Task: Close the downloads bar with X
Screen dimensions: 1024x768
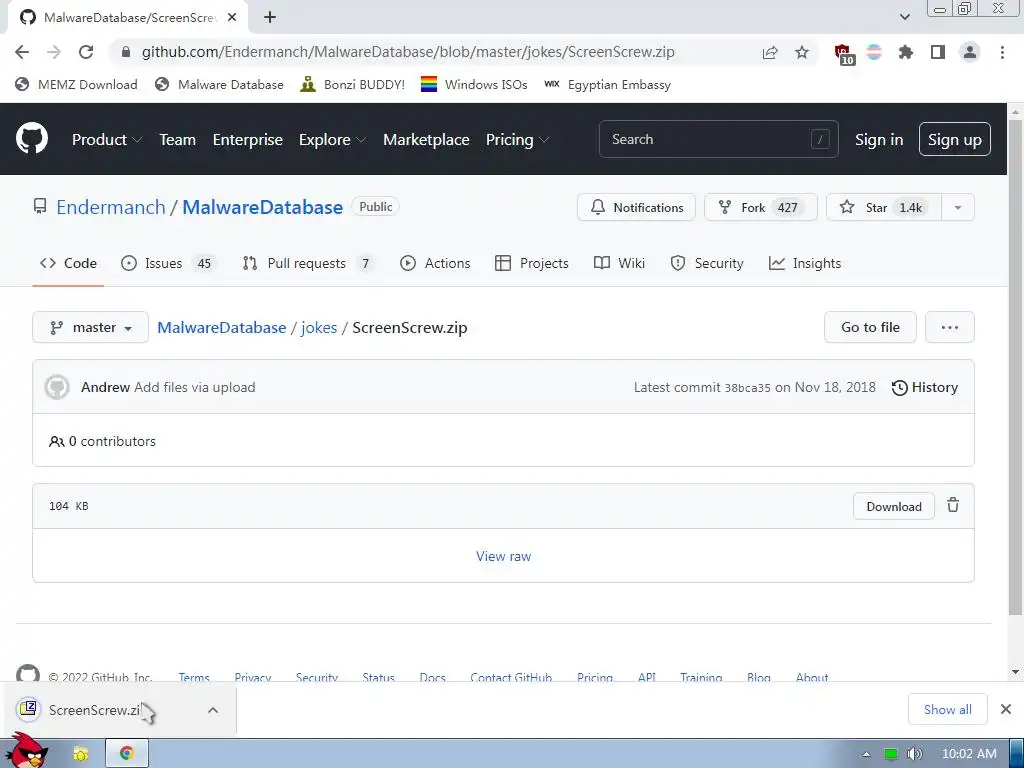Action: pyautogui.click(x=1006, y=709)
